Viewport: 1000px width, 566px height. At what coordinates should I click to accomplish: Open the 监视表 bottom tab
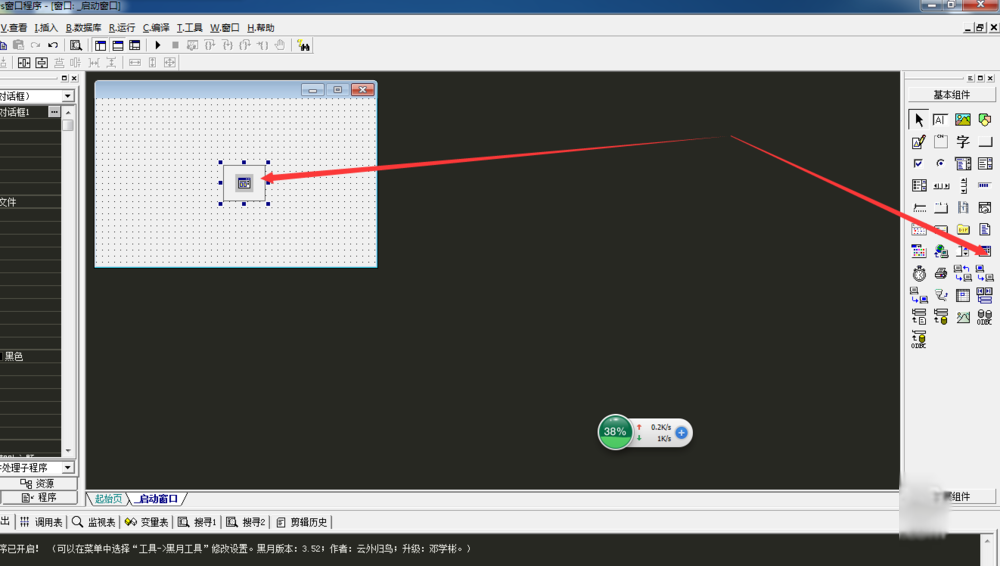pyautogui.click(x=94, y=522)
